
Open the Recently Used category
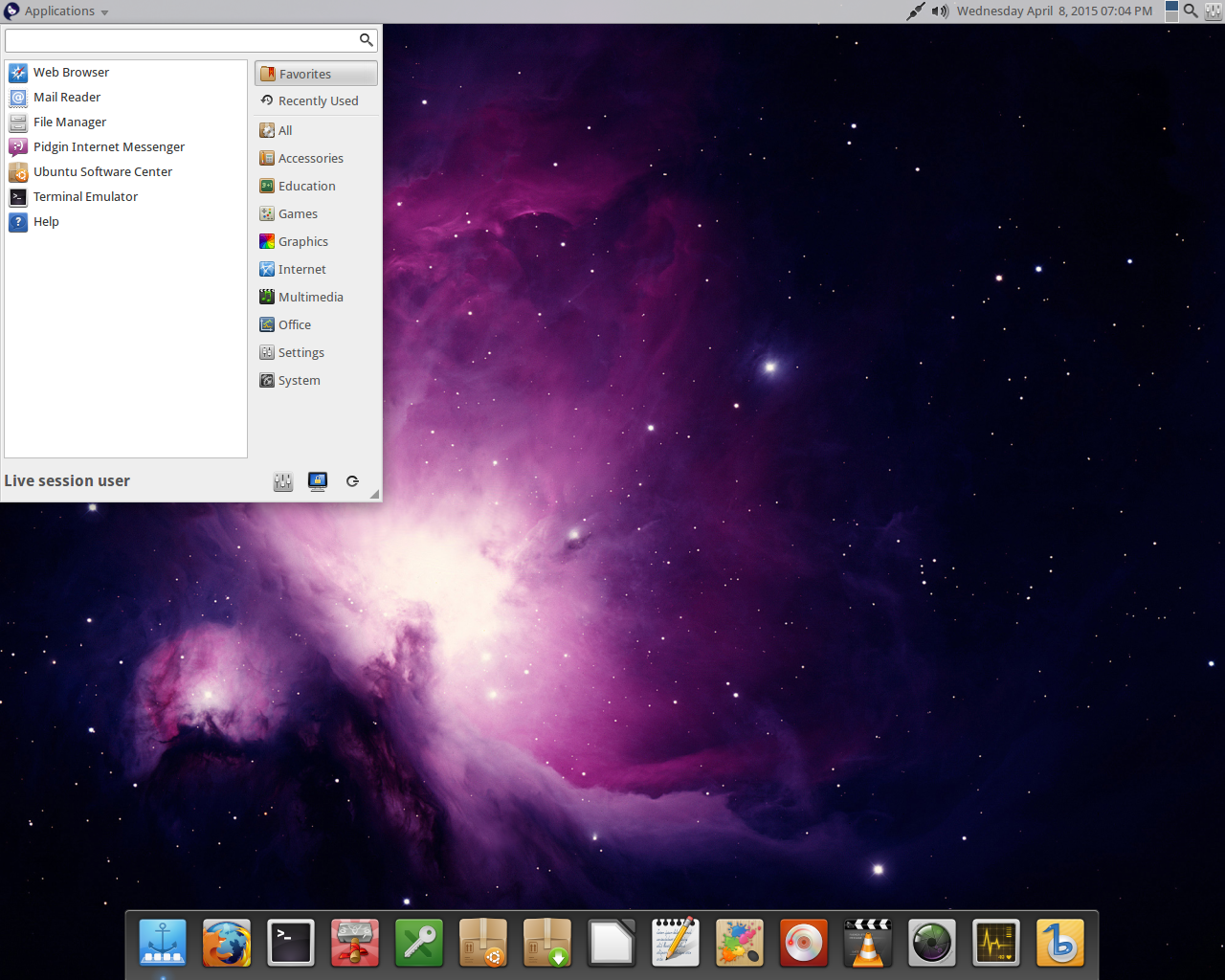[316, 100]
